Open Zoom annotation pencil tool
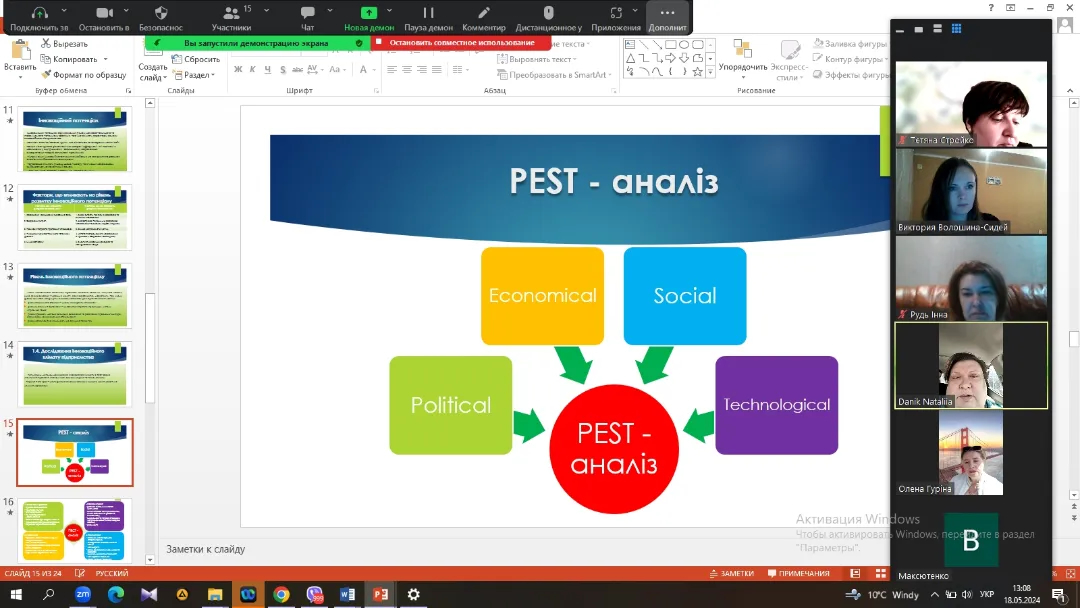The image size is (1080, 608). (x=484, y=18)
